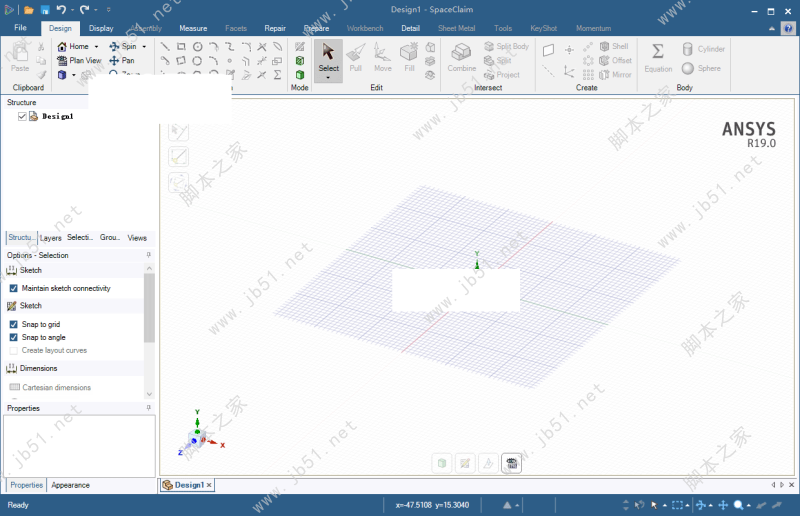Pin the Options - Selection panel
Viewport: 800px width, 516px height.
[148, 255]
